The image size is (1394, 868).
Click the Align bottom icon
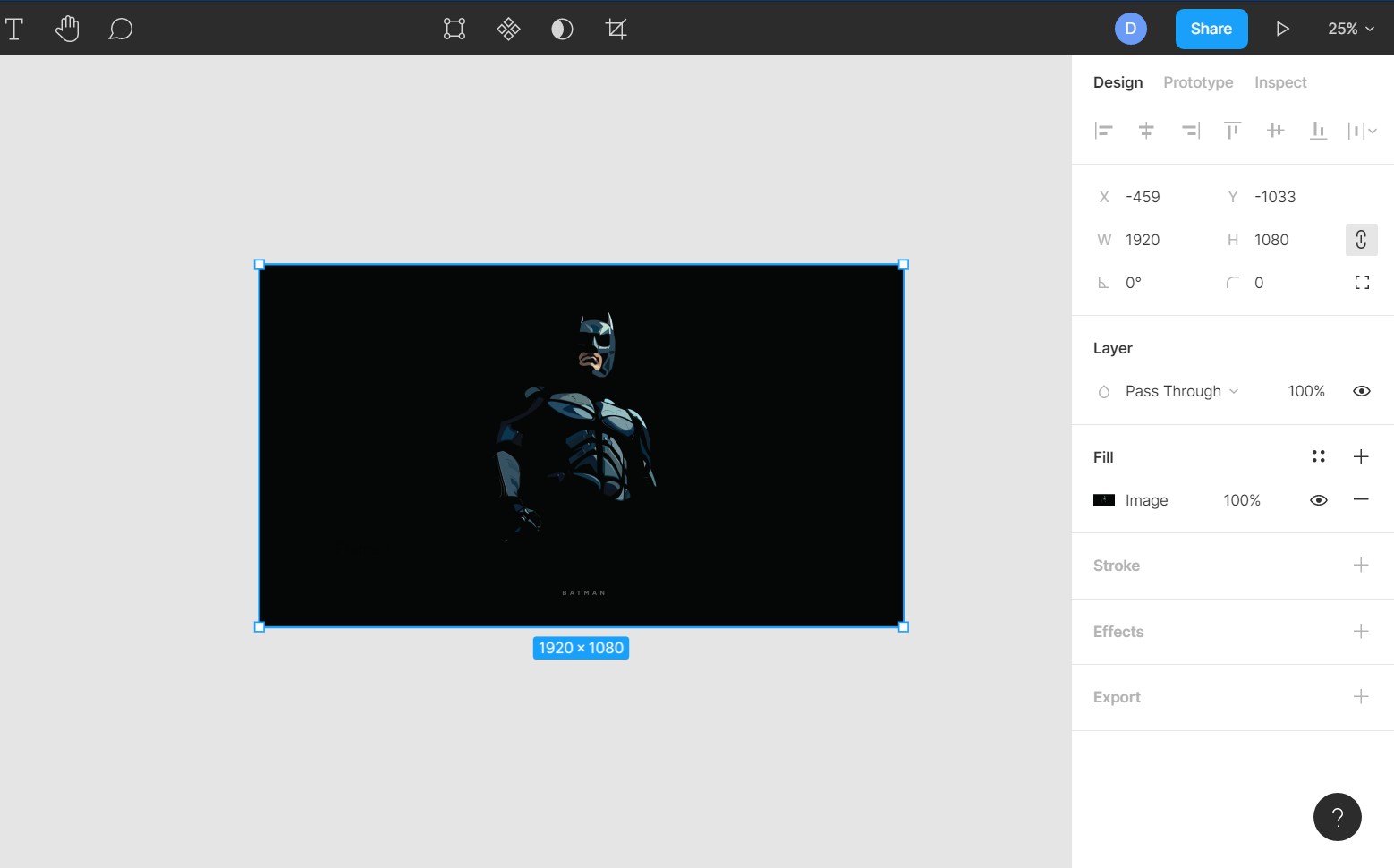click(x=1318, y=131)
